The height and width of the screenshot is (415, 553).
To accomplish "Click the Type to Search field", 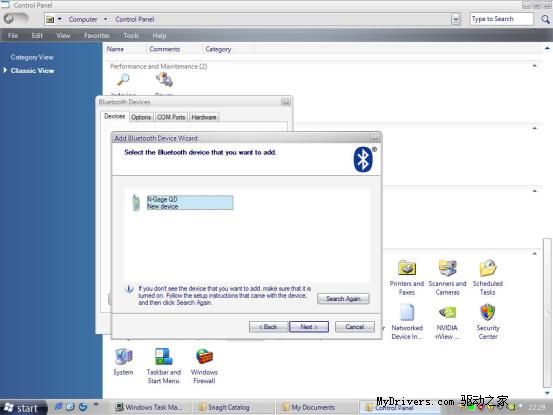I will coord(501,19).
